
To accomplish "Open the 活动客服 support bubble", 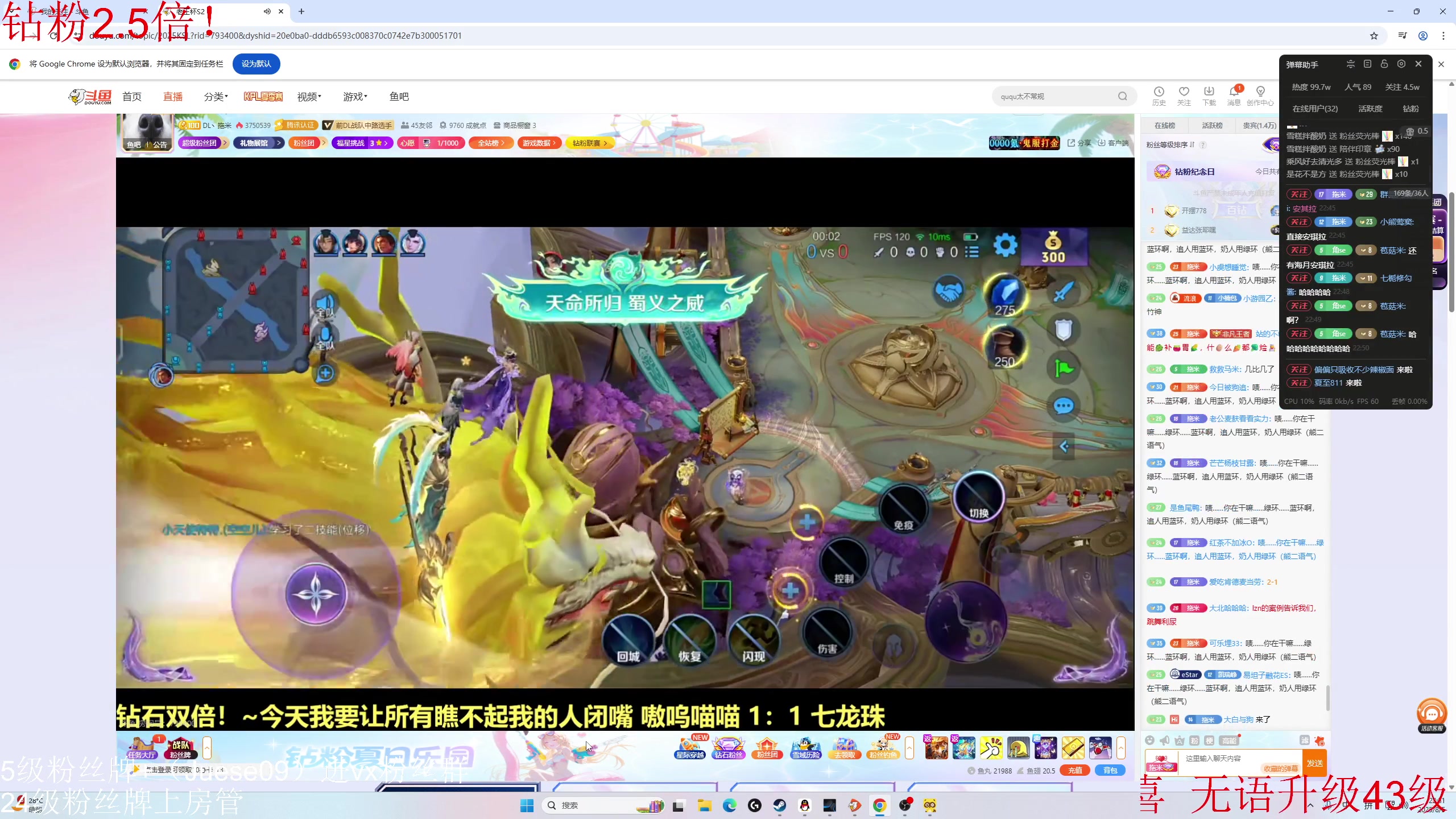I will [x=1432, y=715].
